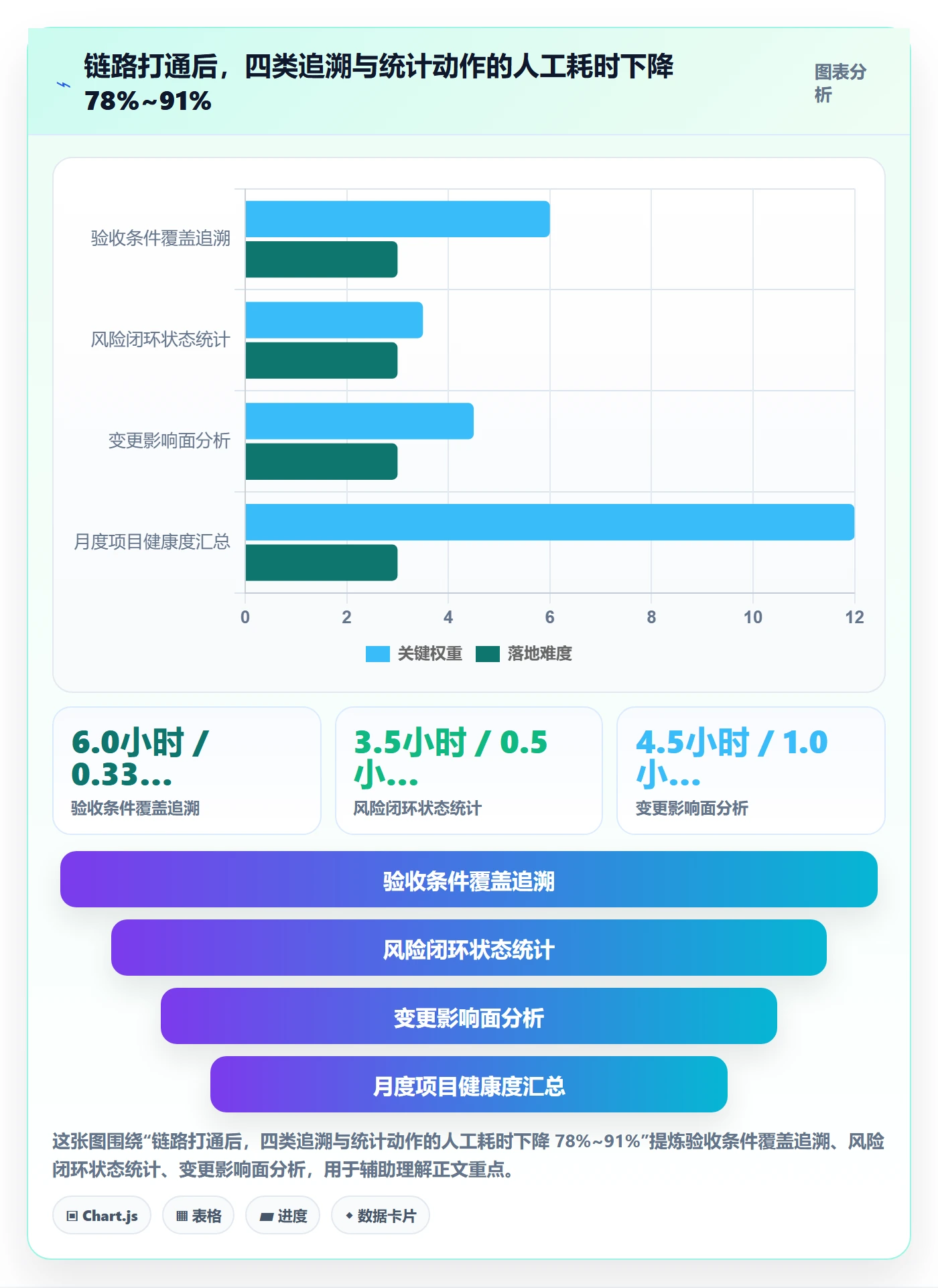Screen dimensions: 938x1288
Task: Click the 变更影响面分析 y-axis label
Action: (170, 441)
